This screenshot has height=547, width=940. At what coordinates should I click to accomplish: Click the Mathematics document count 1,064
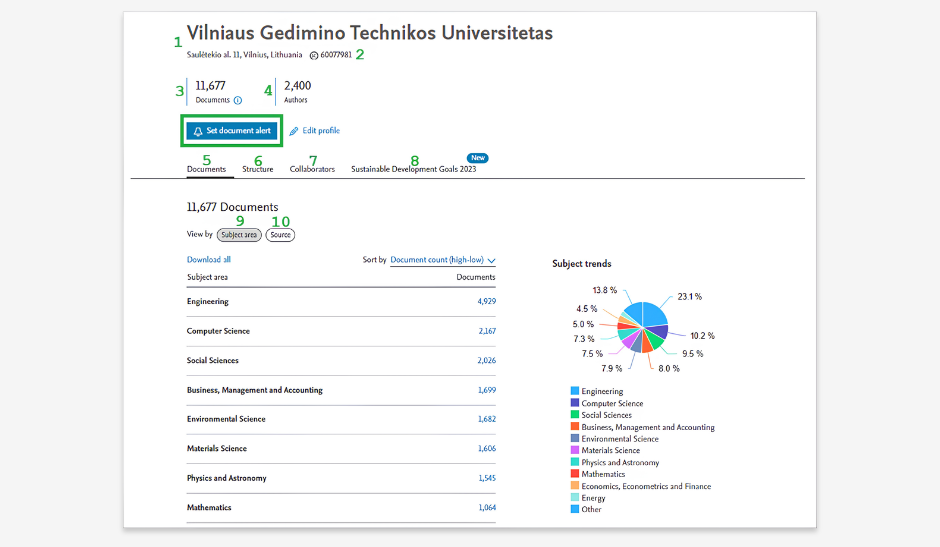click(487, 507)
